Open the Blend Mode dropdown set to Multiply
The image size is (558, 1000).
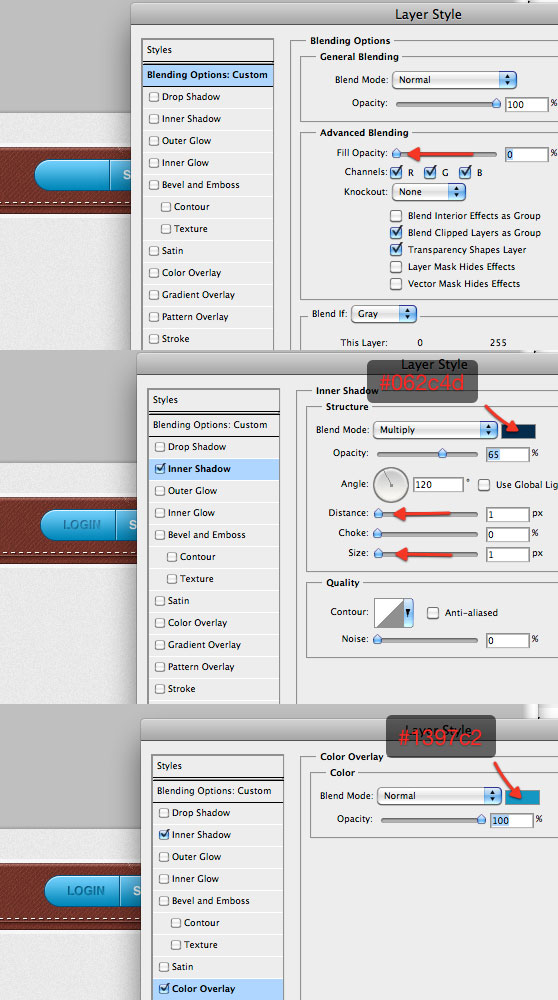pyautogui.click(x=435, y=430)
